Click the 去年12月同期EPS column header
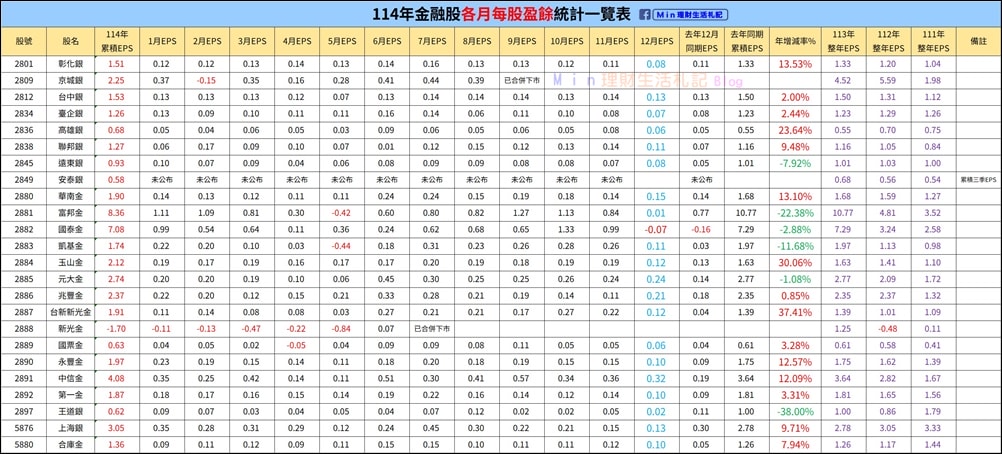 [700, 42]
